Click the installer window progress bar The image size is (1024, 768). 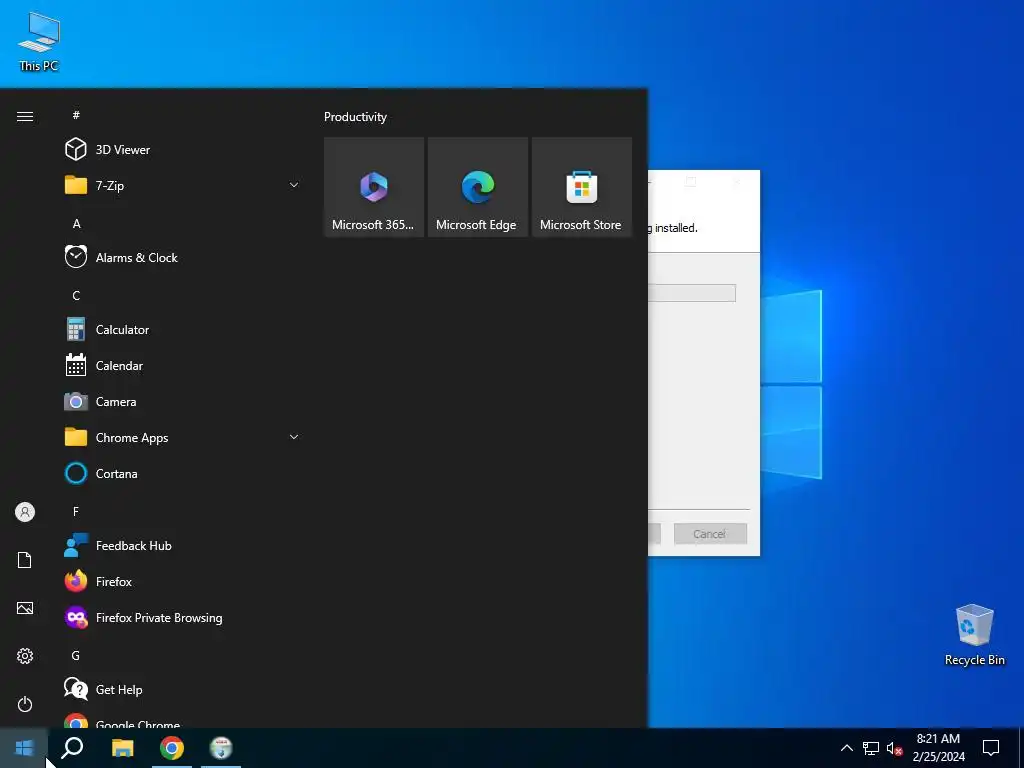coord(692,293)
